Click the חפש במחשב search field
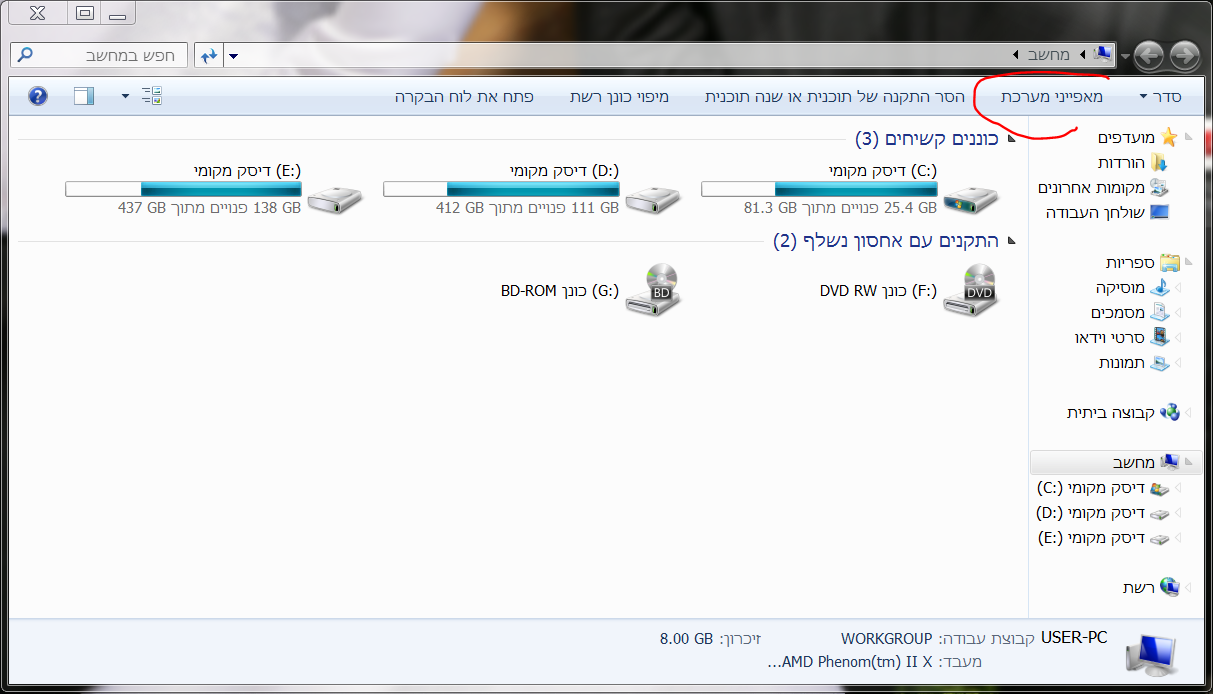The height and width of the screenshot is (694, 1213). pos(100,55)
